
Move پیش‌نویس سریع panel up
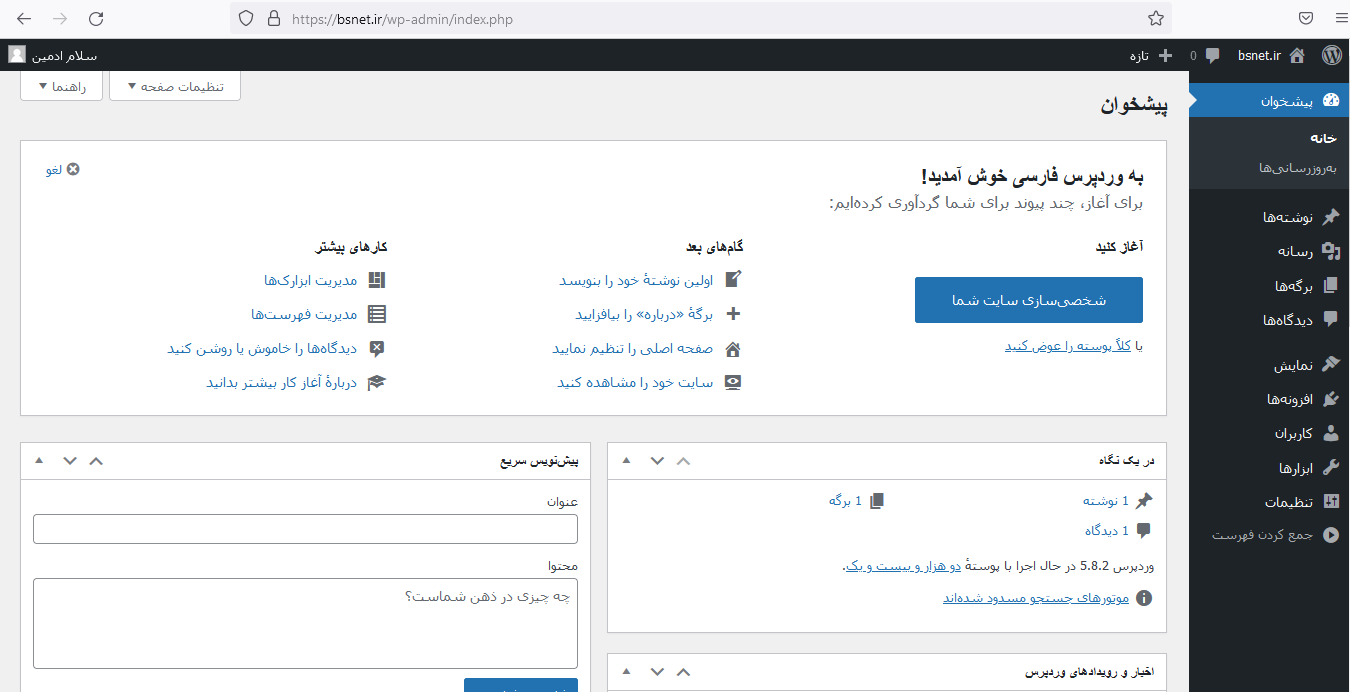[x=96, y=460]
